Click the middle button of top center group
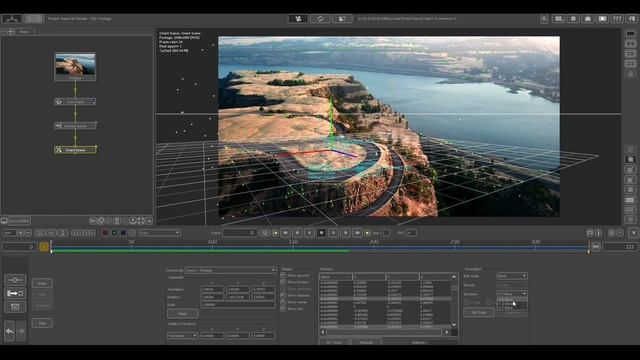640x360 pixels. [x=320, y=19]
